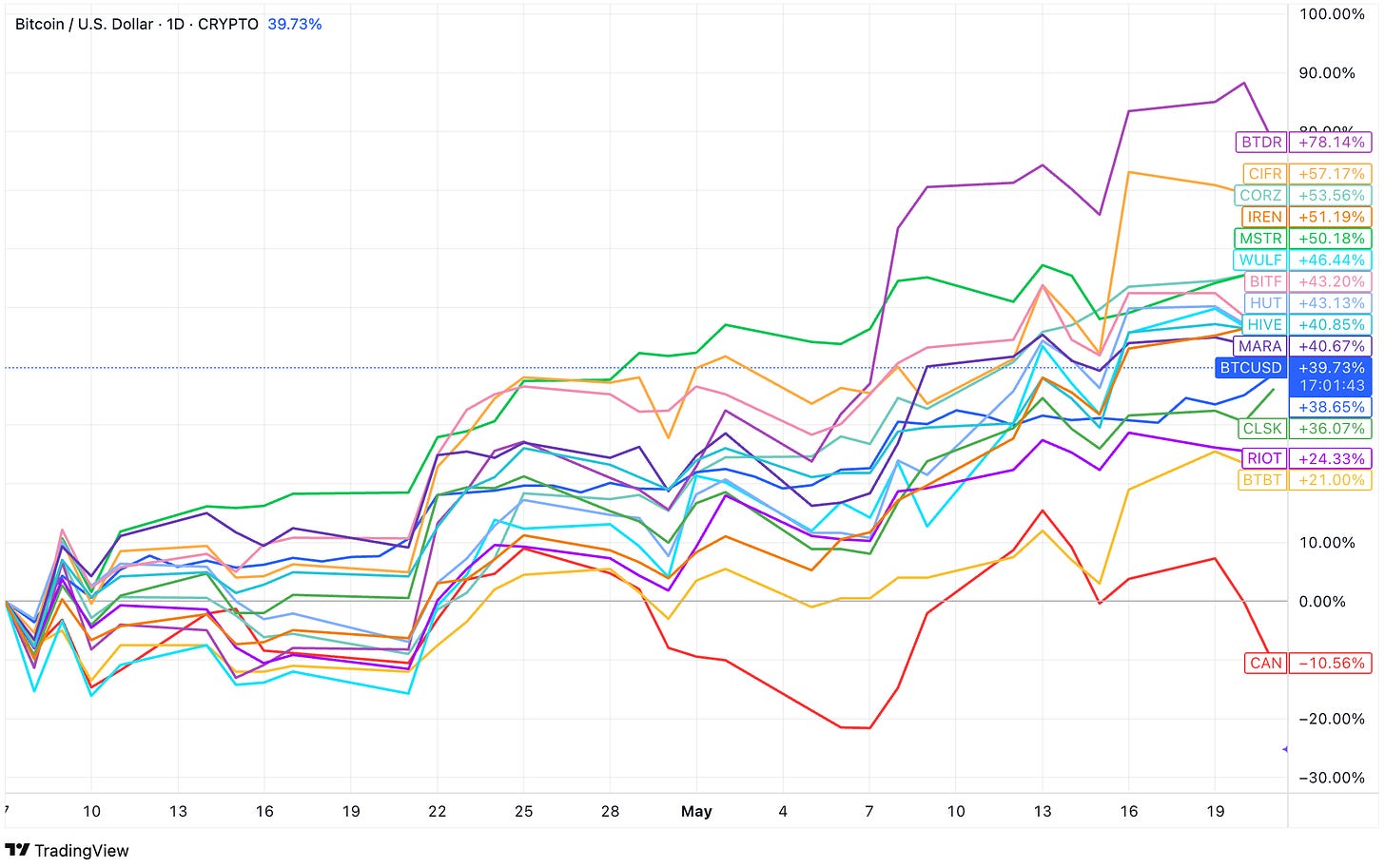The image size is (1385, 868).
Task: Click the 25 date on the time axis
Action: coord(523,811)
